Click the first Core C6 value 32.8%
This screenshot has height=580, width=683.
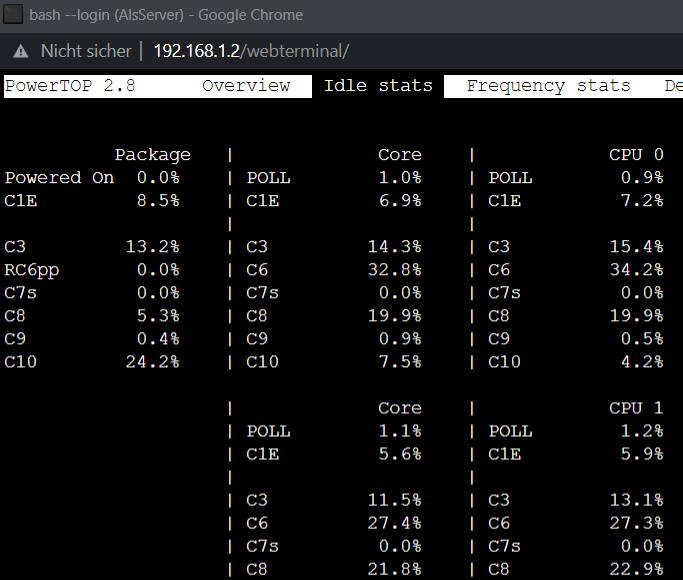395,270
